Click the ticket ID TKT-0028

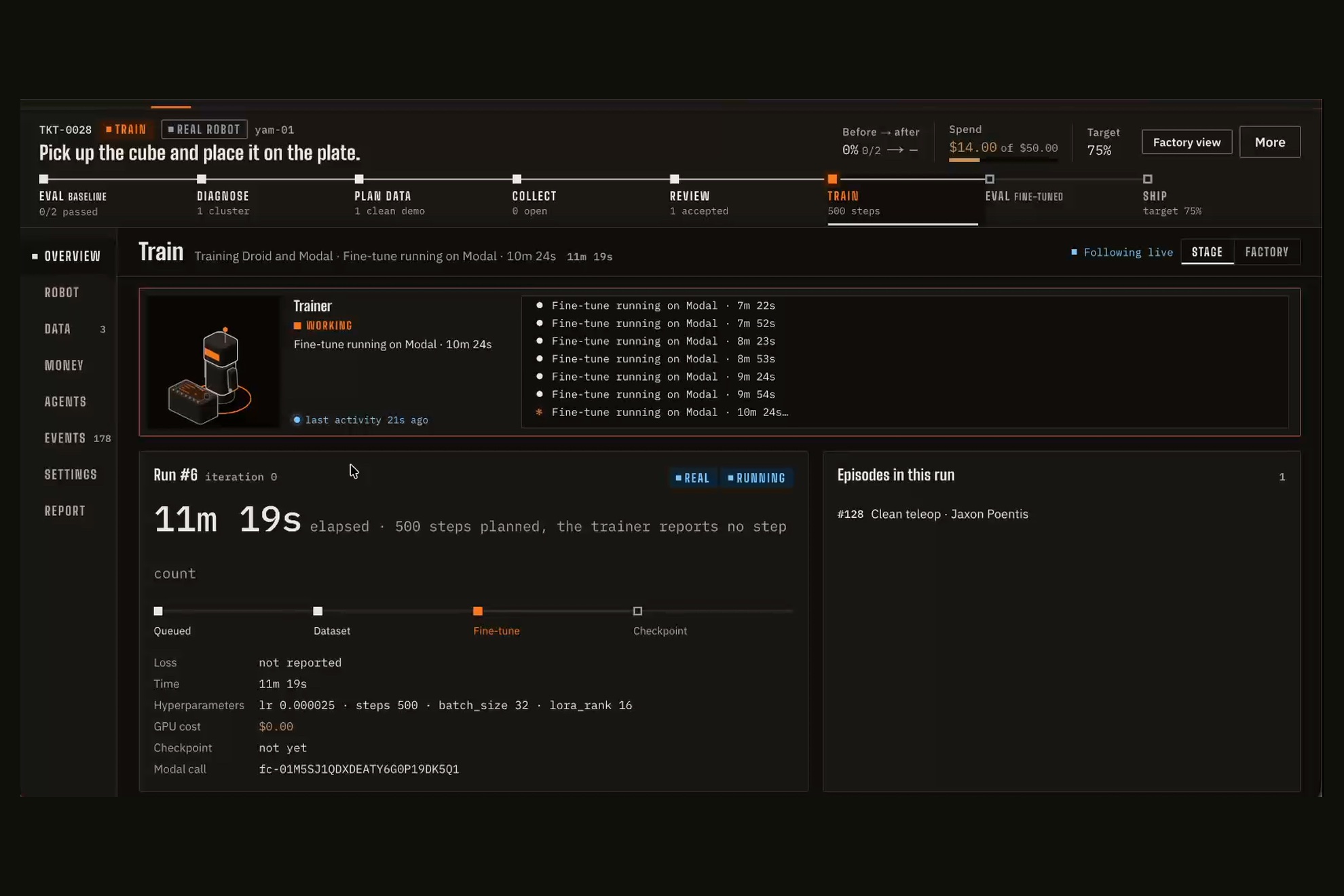pos(65,130)
